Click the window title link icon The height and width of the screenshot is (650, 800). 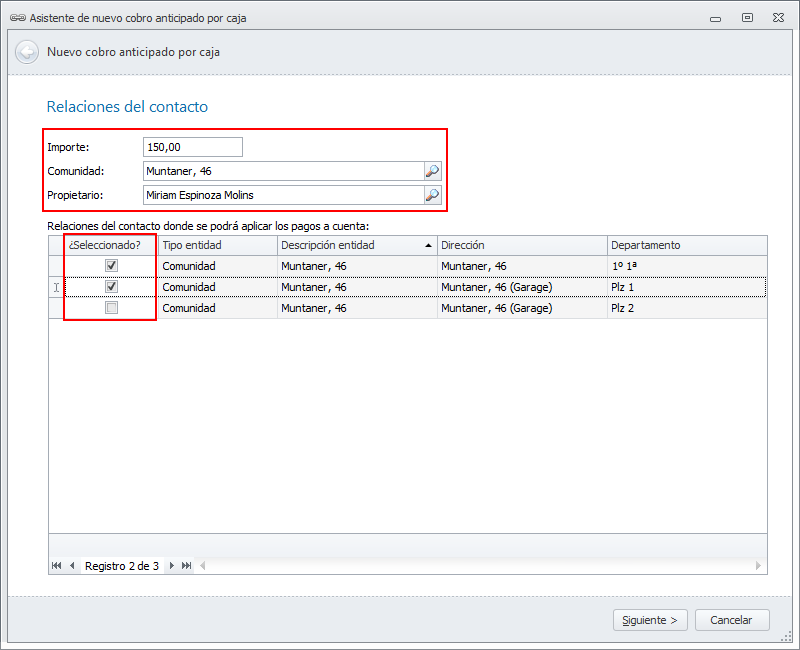coord(17,18)
